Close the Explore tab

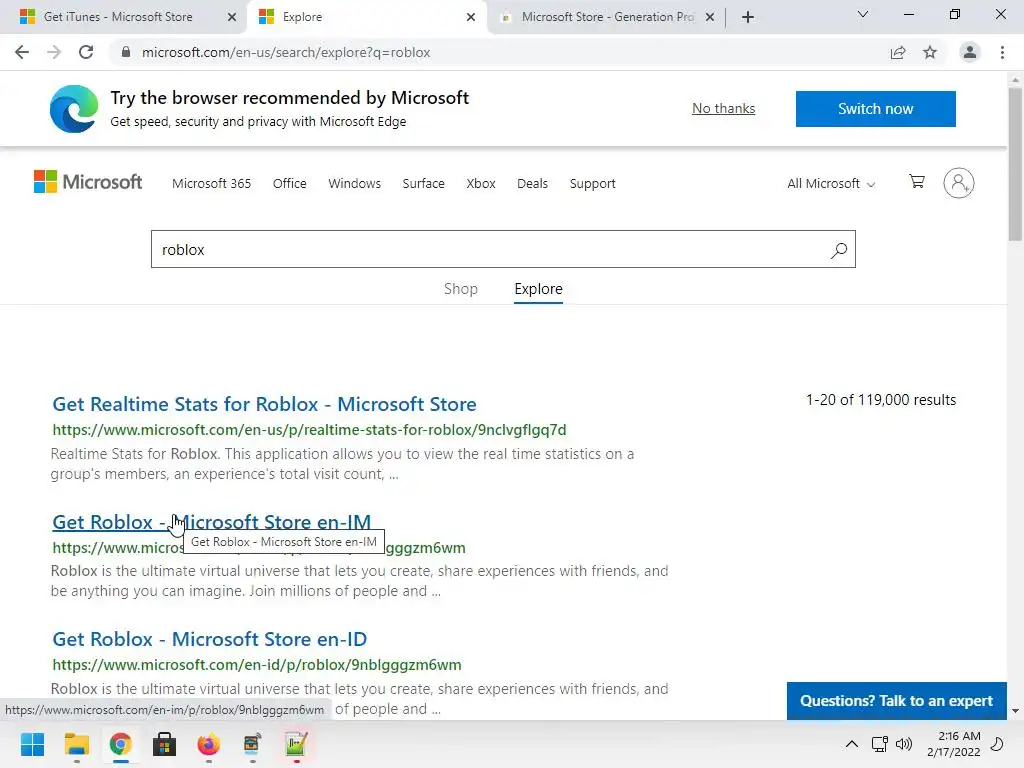471,17
